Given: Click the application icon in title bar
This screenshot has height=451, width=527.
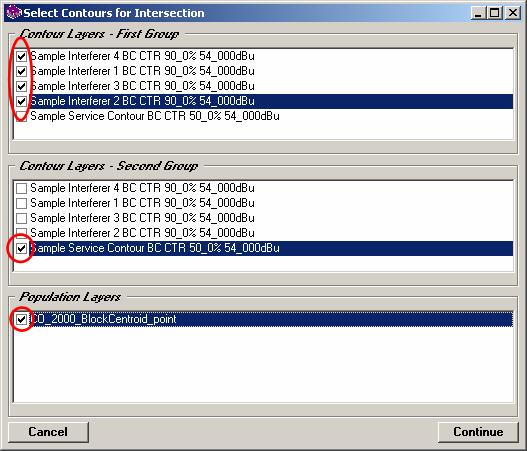Looking at the screenshot, I should tap(14, 13).
